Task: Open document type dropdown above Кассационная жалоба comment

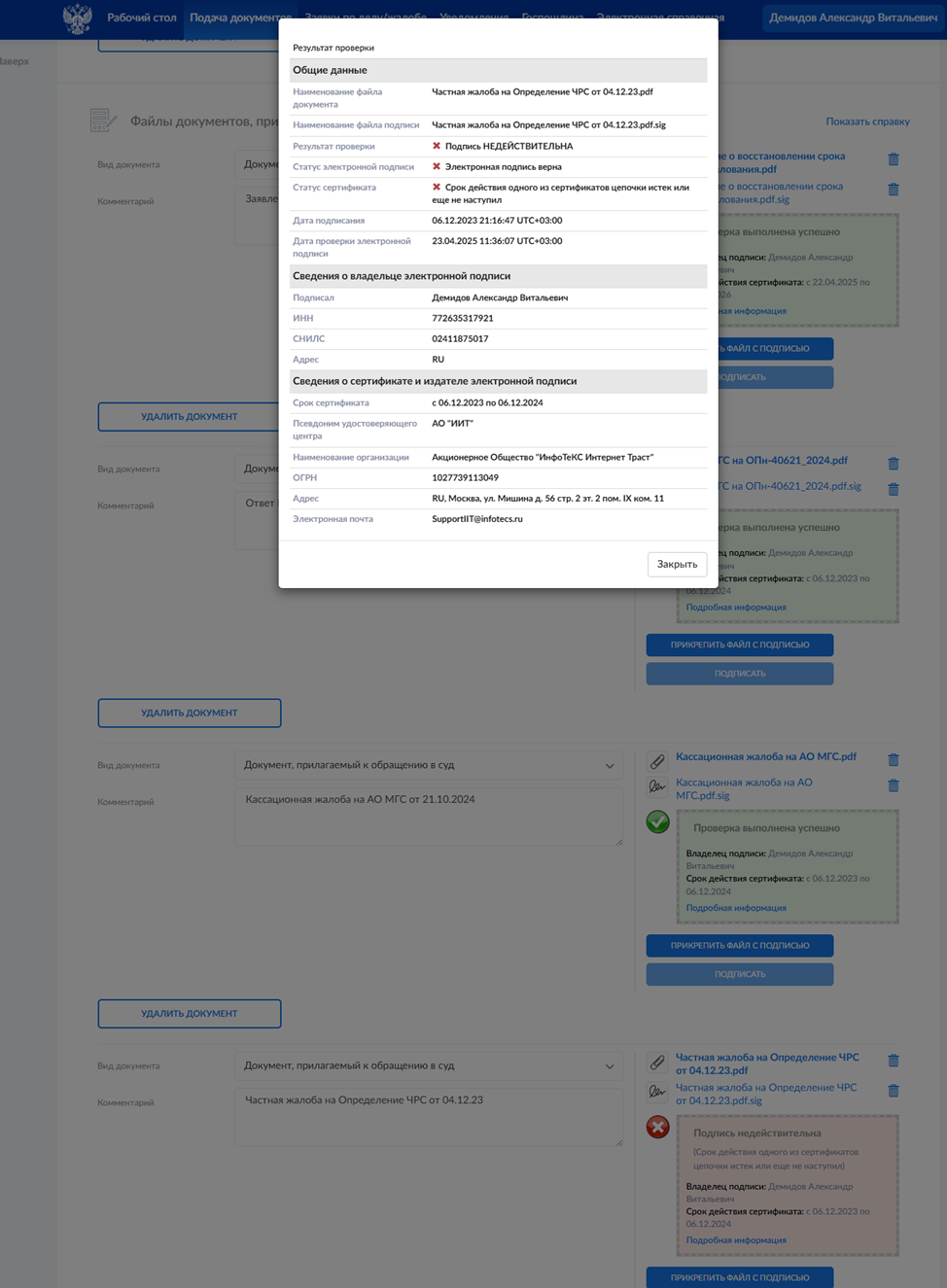Action: point(428,766)
